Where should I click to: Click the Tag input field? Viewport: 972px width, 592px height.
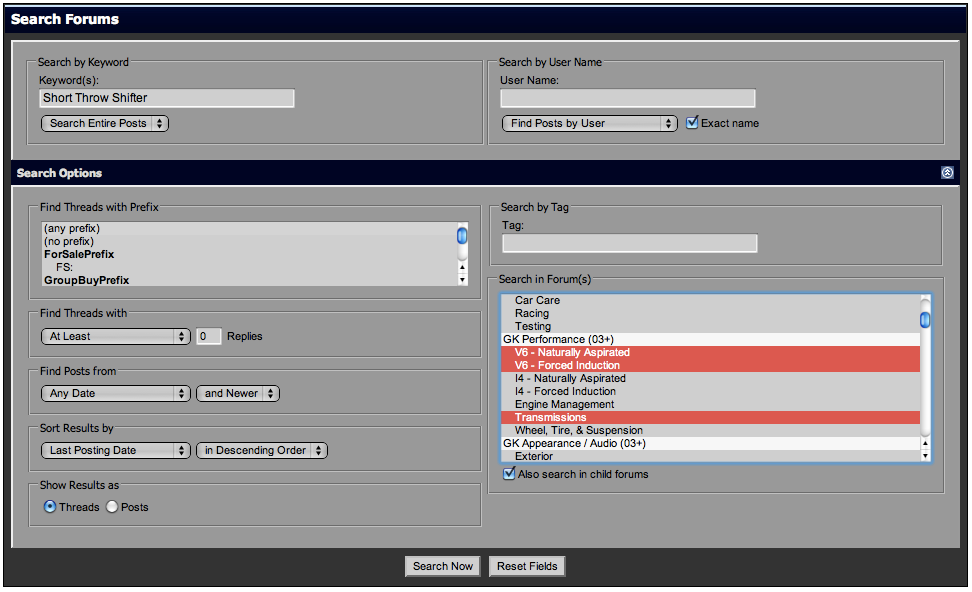[630, 243]
